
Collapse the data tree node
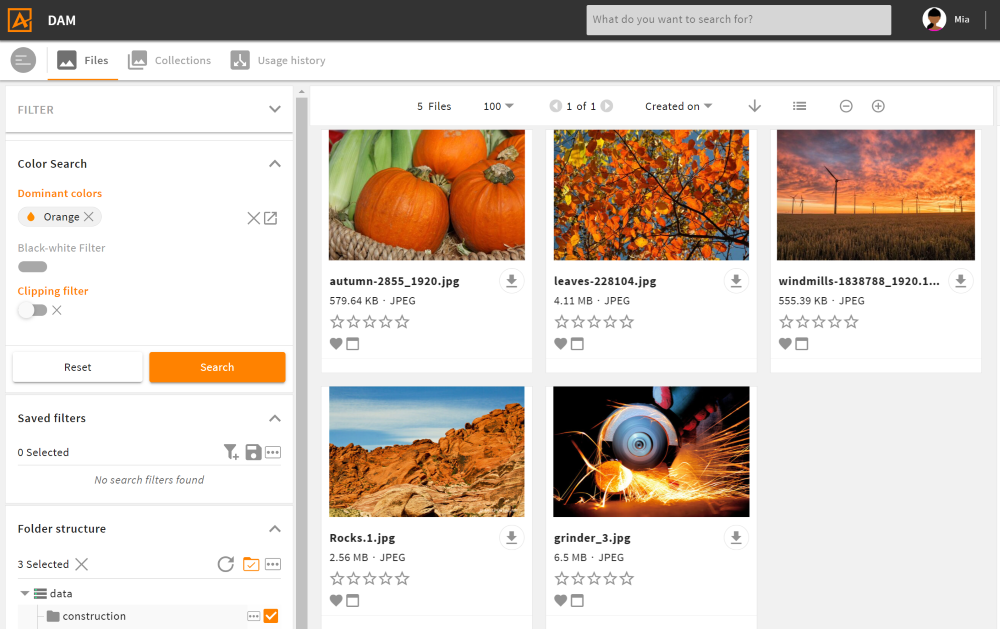(x=24, y=593)
